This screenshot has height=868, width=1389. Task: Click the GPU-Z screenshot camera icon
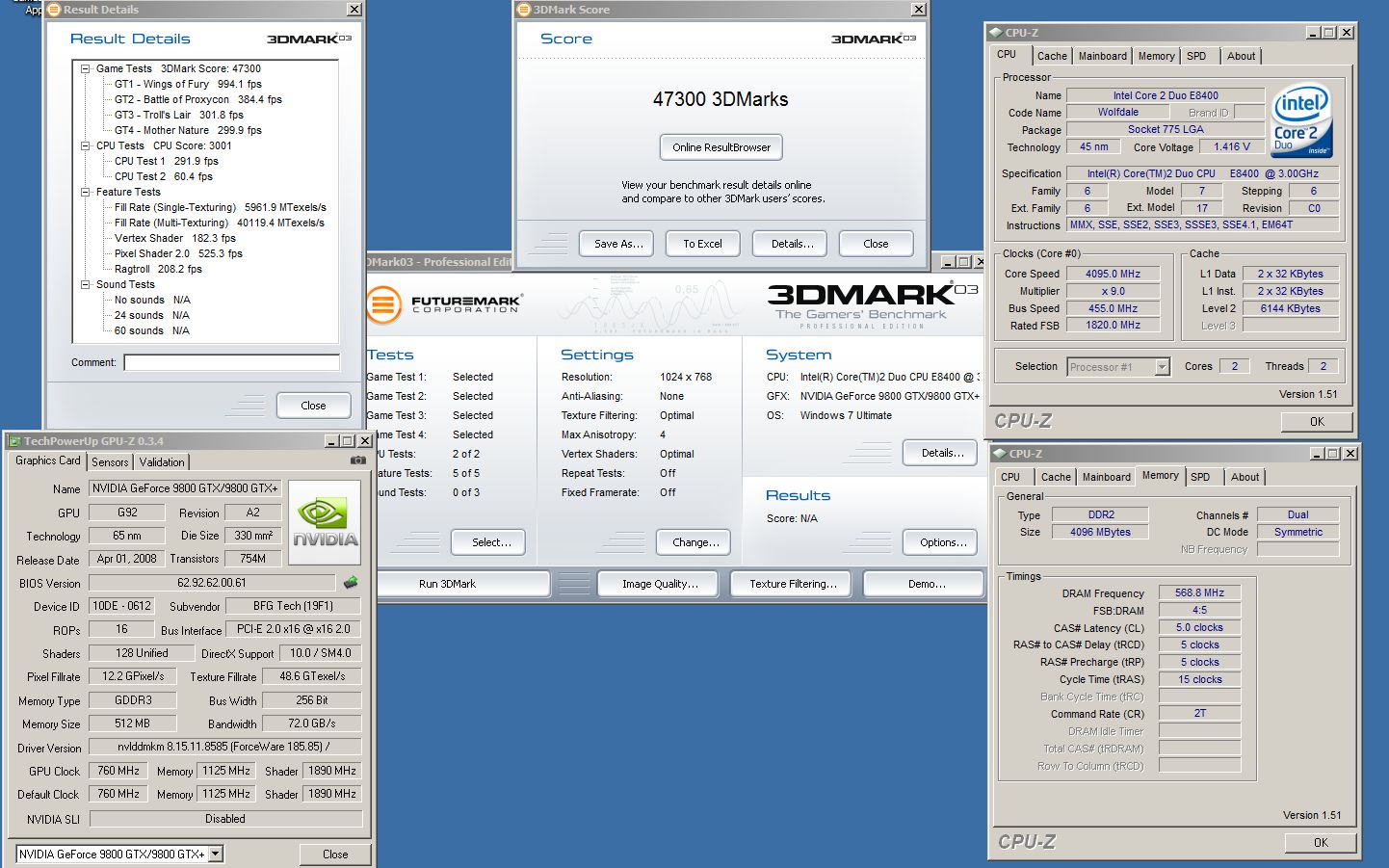point(357,460)
